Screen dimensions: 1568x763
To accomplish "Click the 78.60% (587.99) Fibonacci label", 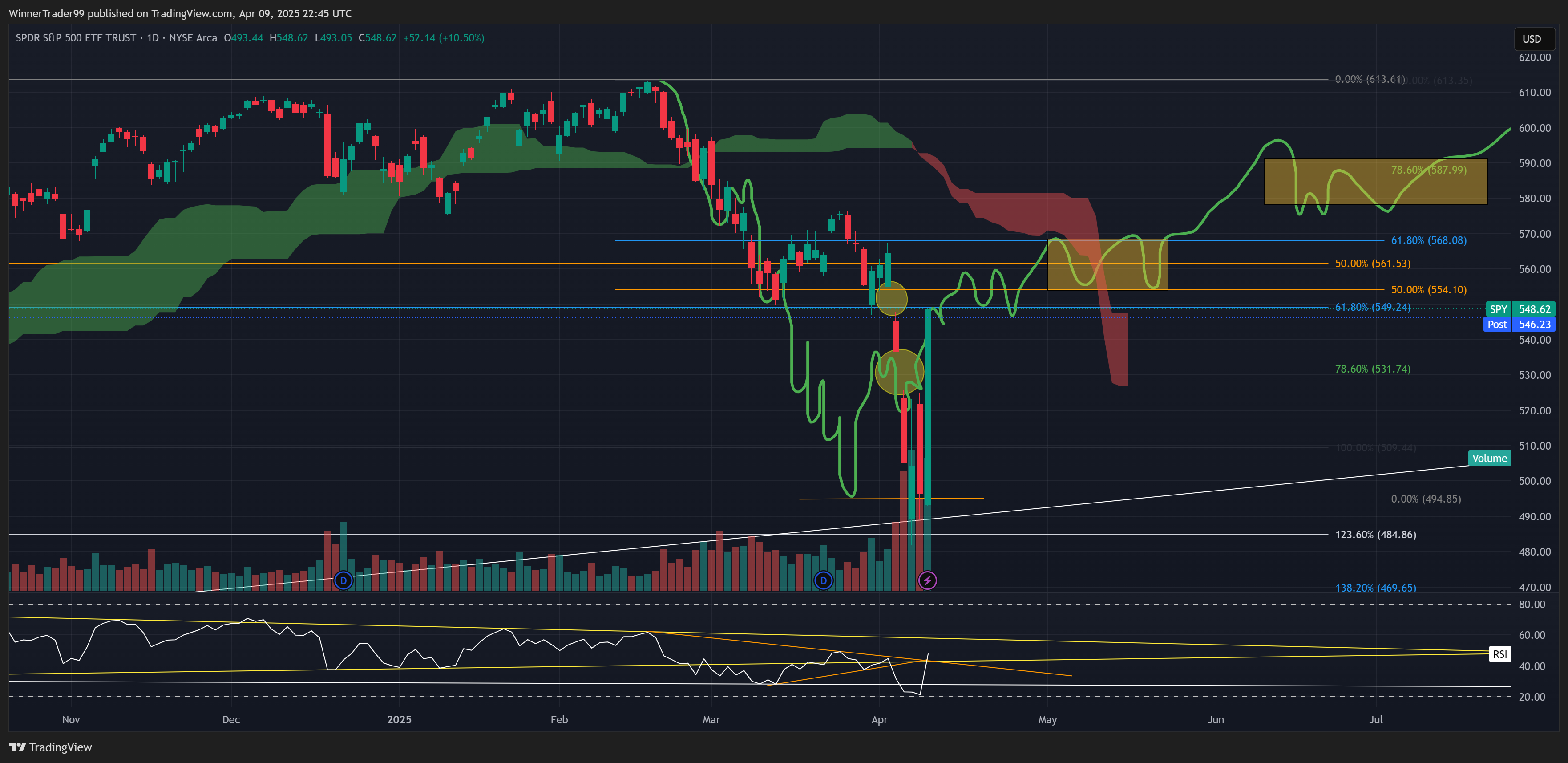I will pos(1429,170).
